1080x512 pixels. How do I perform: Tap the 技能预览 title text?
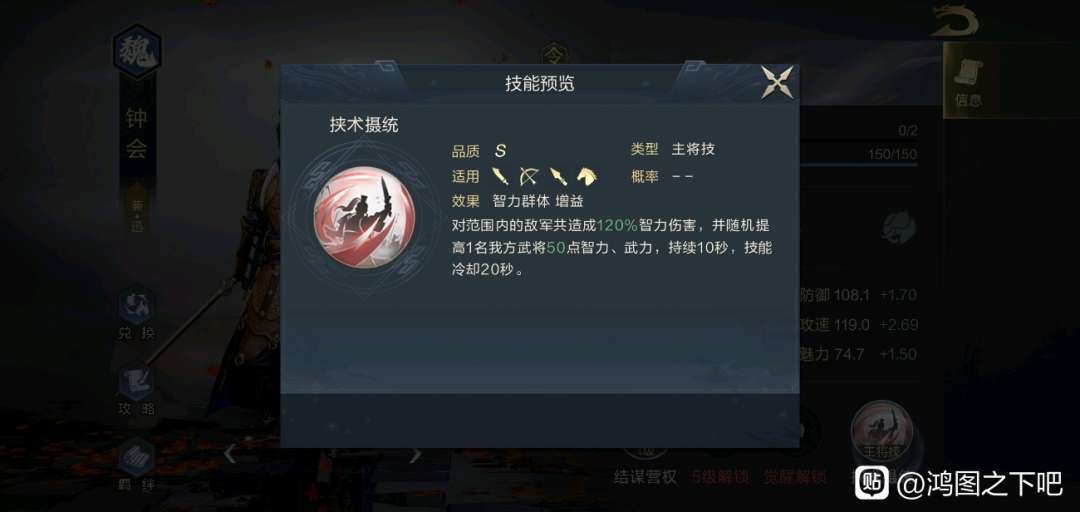point(539,84)
